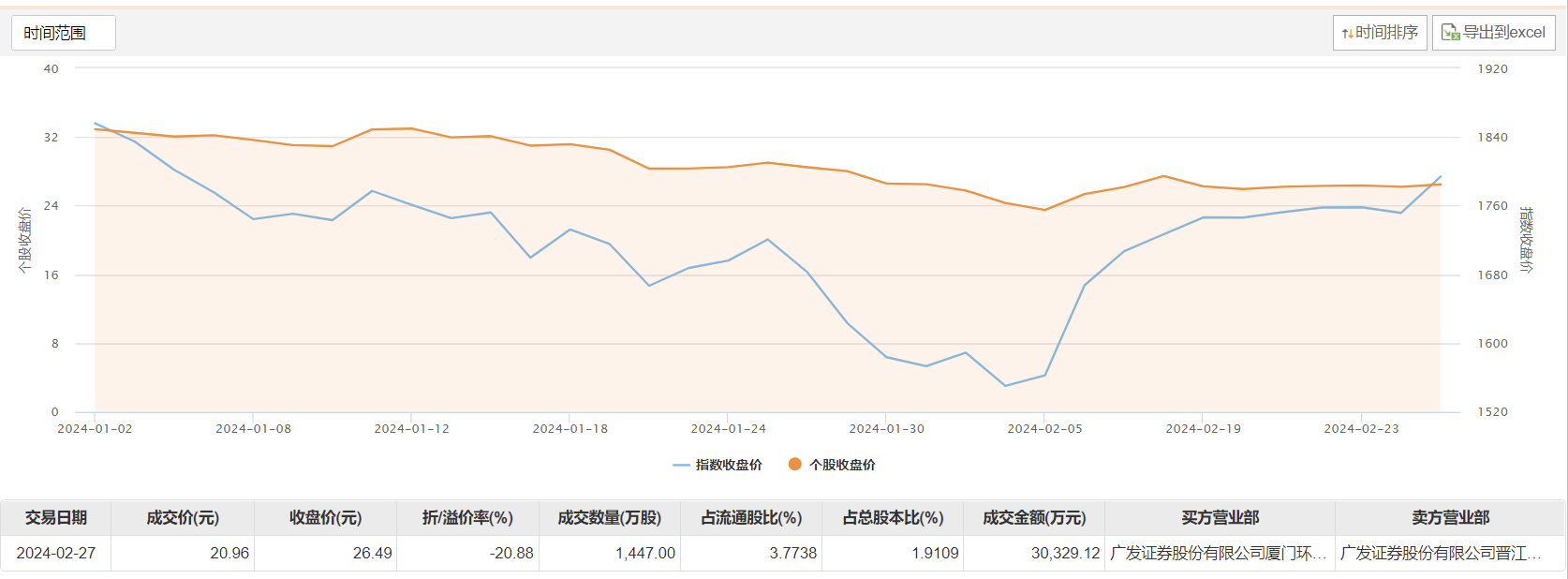Click the right axis value 1520

(x=1492, y=412)
